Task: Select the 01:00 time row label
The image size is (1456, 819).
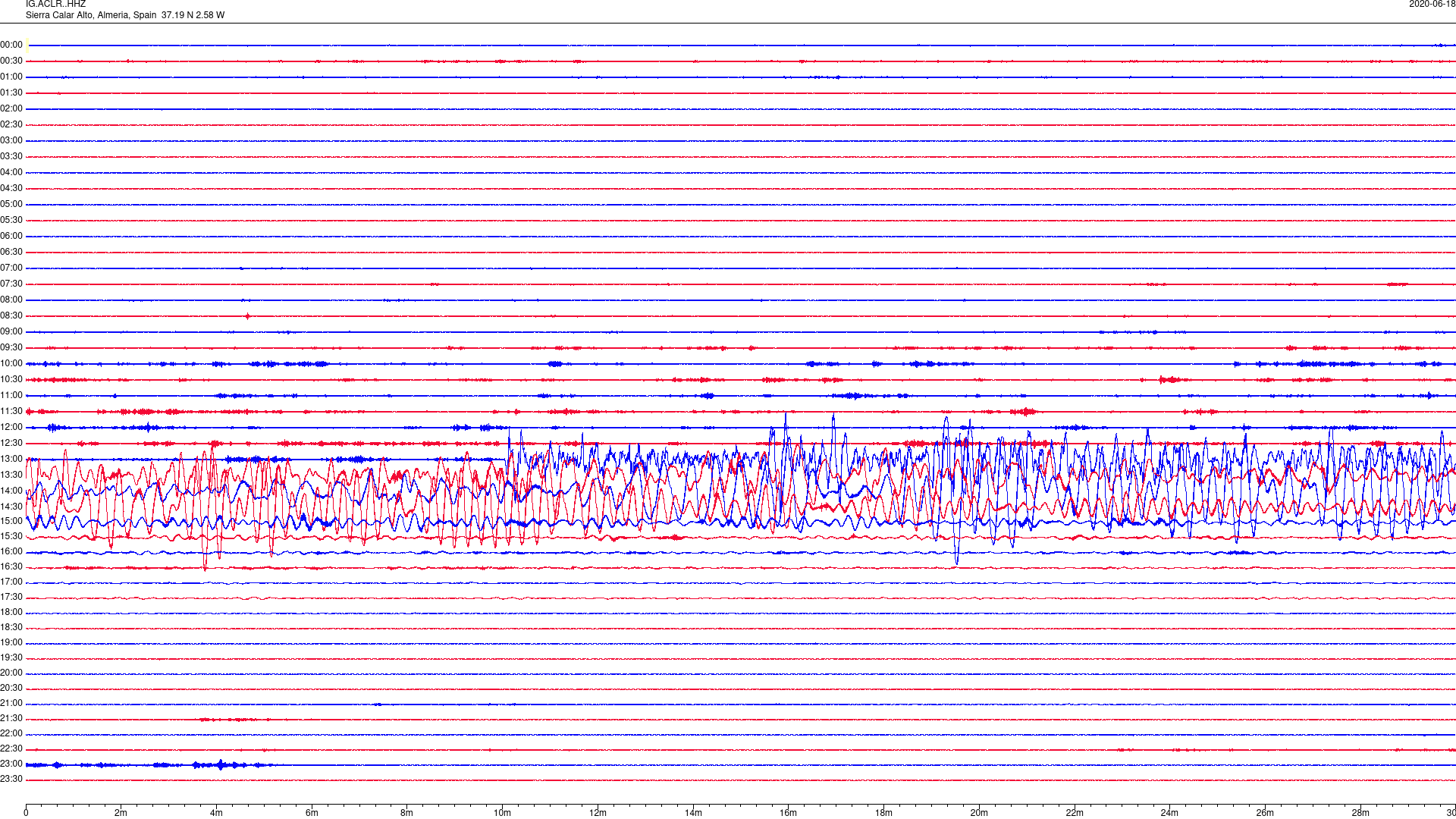Action: (x=11, y=77)
